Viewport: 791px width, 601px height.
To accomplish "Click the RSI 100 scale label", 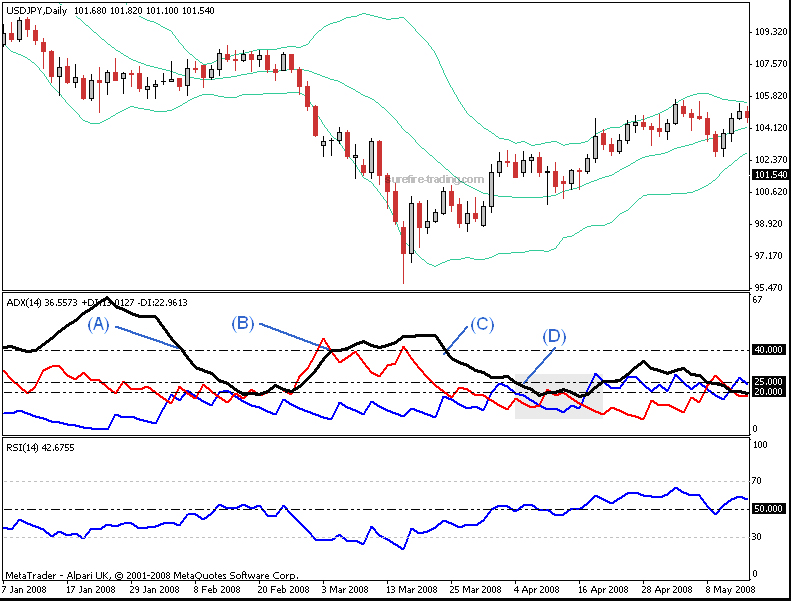I will click(760, 445).
